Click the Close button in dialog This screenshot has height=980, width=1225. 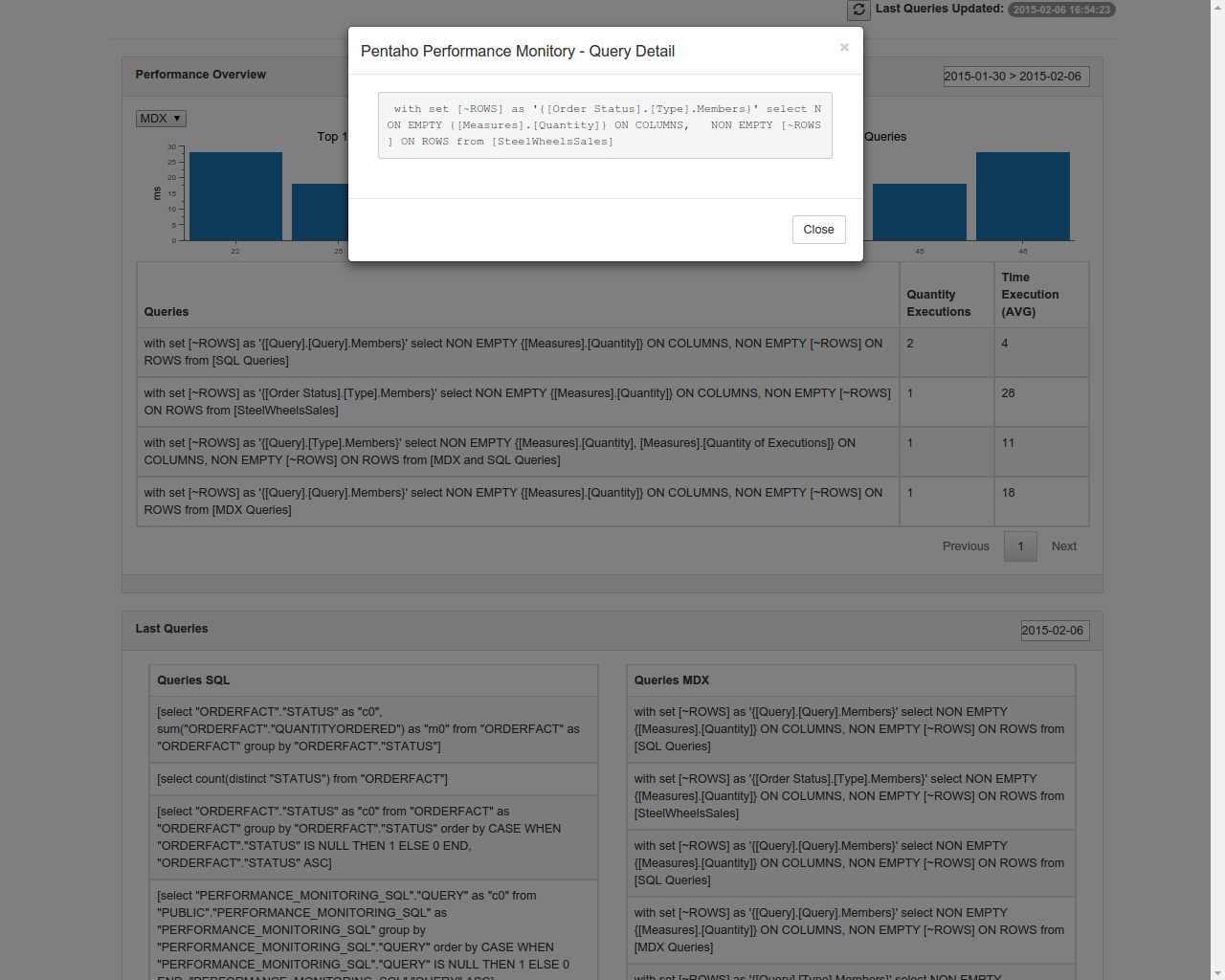pyautogui.click(x=818, y=230)
